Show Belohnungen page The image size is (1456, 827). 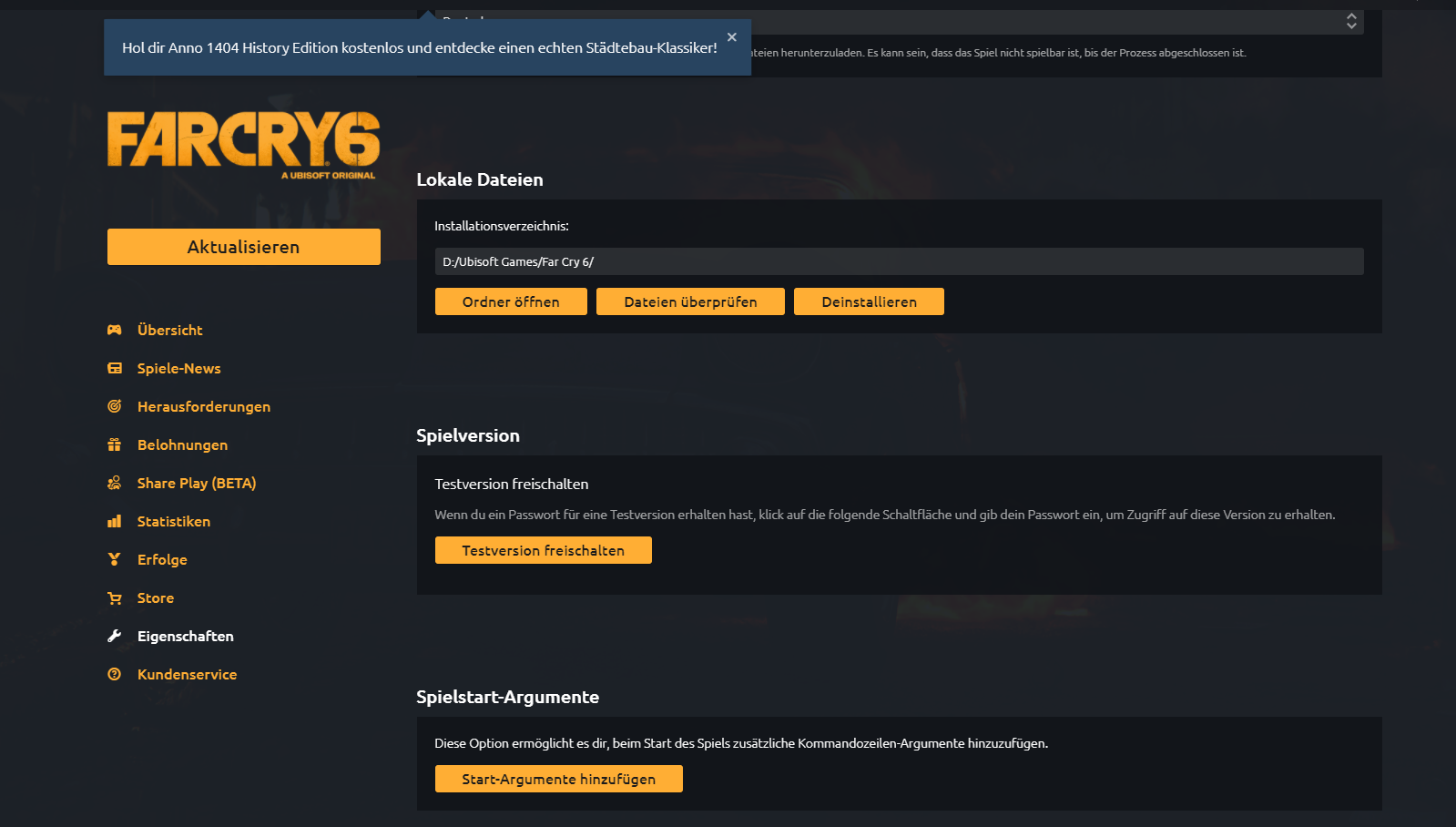(182, 444)
